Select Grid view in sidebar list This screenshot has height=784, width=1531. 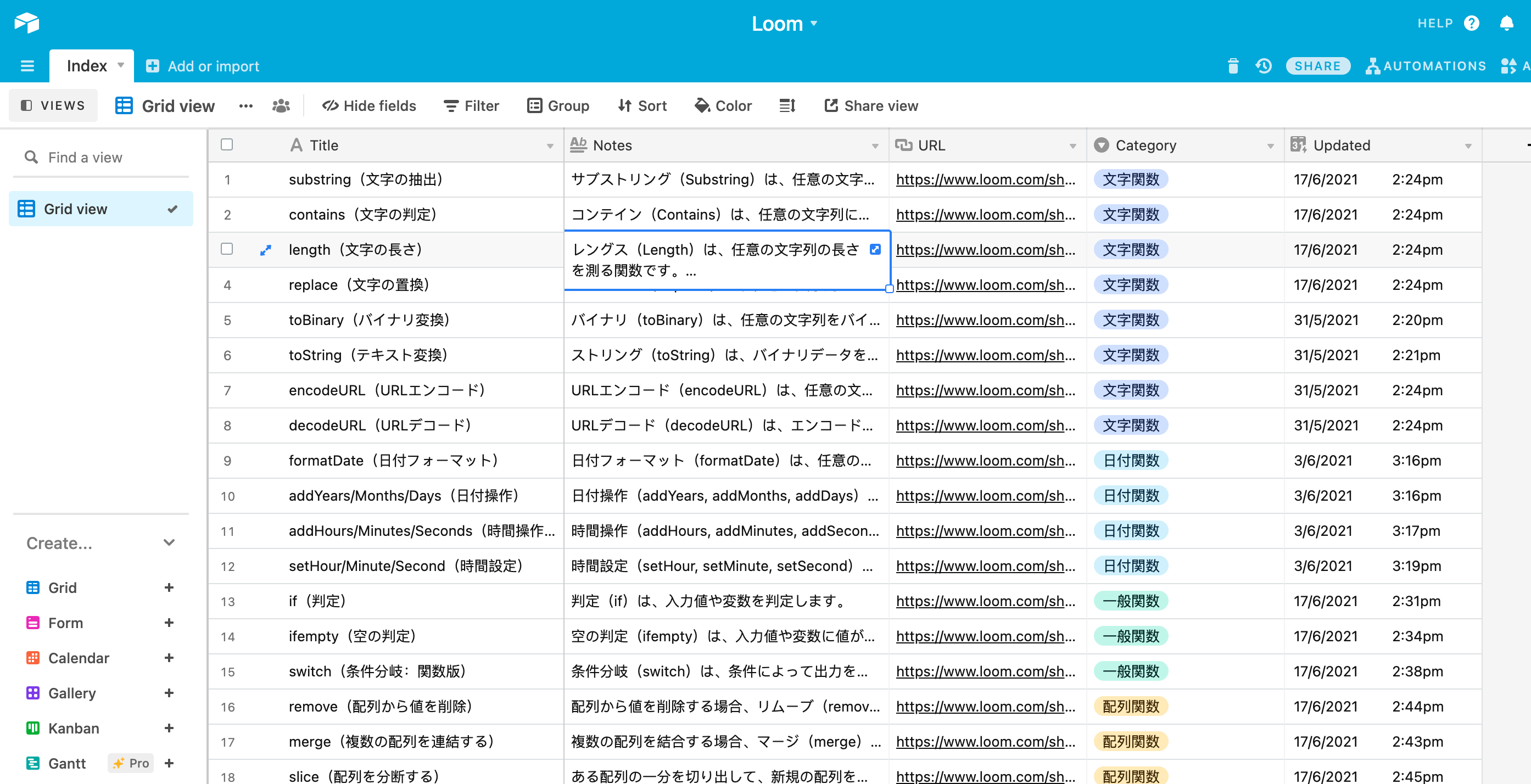101,209
